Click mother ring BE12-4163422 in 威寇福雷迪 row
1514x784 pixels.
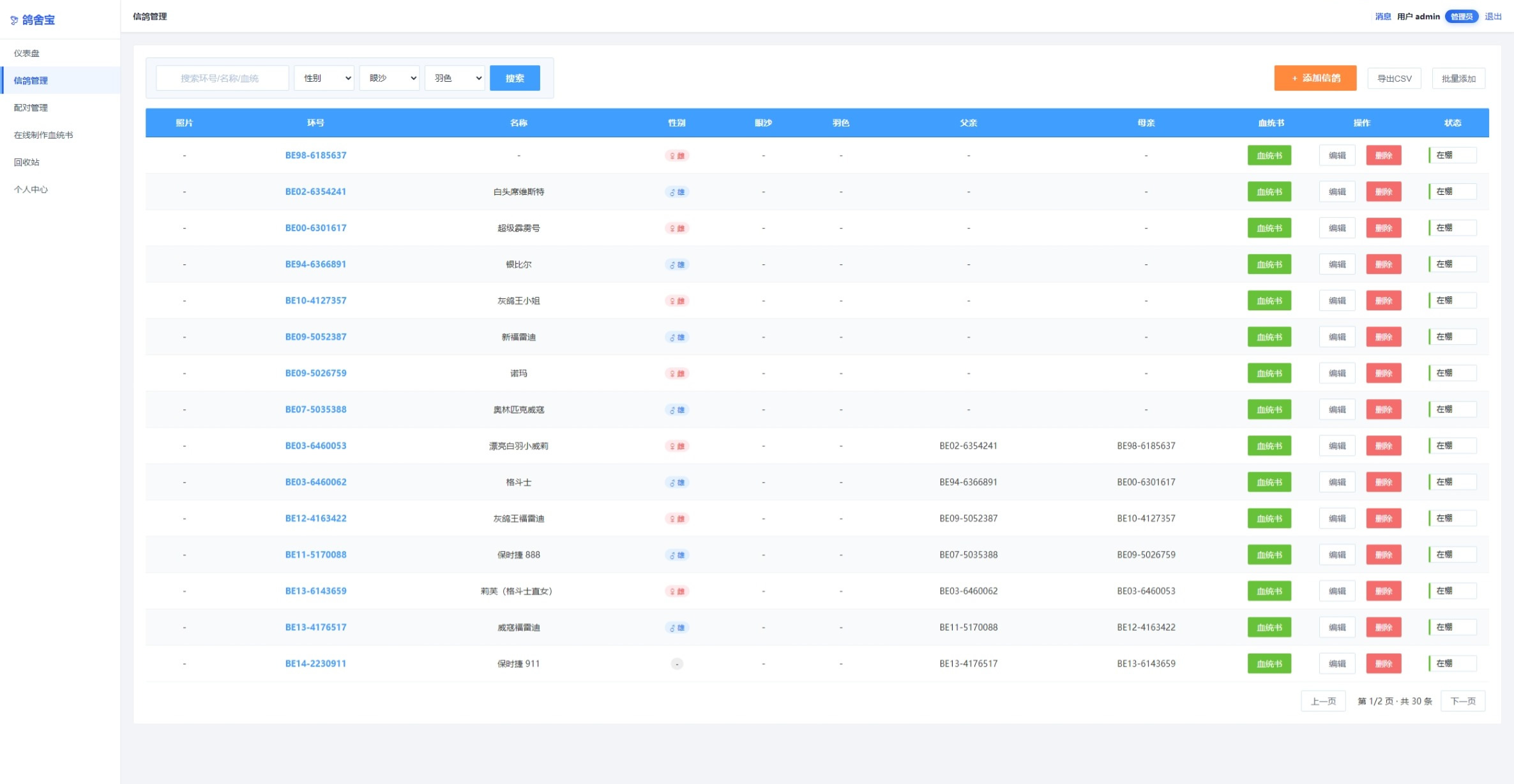1146,628
